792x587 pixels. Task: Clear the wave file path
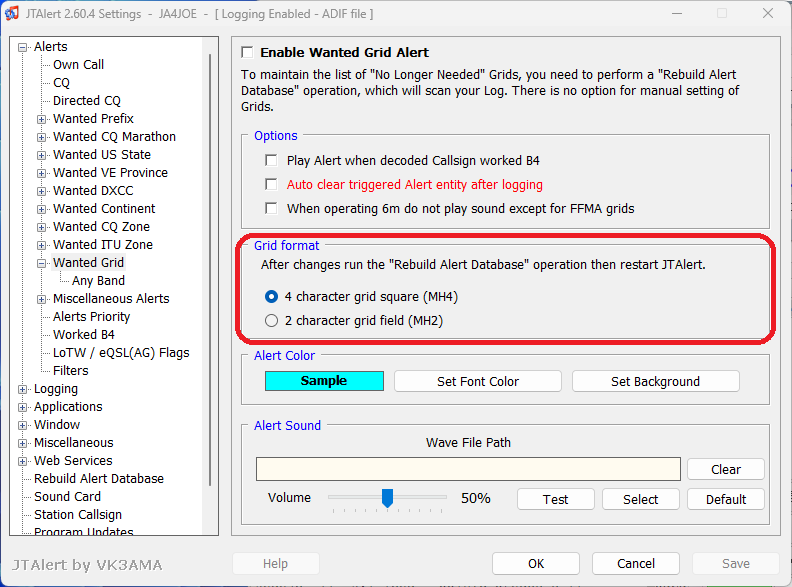[x=726, y=469]
